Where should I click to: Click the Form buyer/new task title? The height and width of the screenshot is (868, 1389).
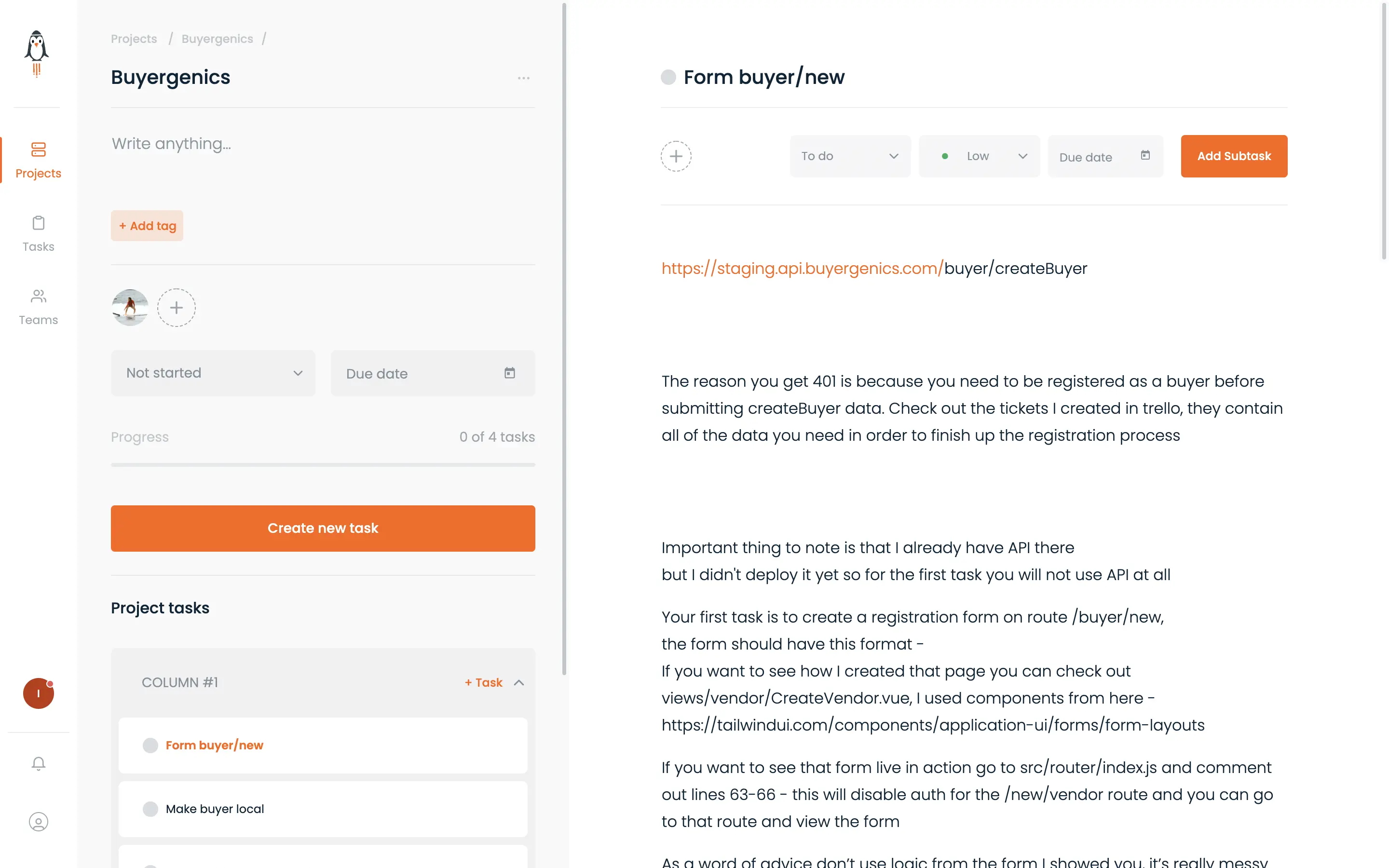[764, 77]
